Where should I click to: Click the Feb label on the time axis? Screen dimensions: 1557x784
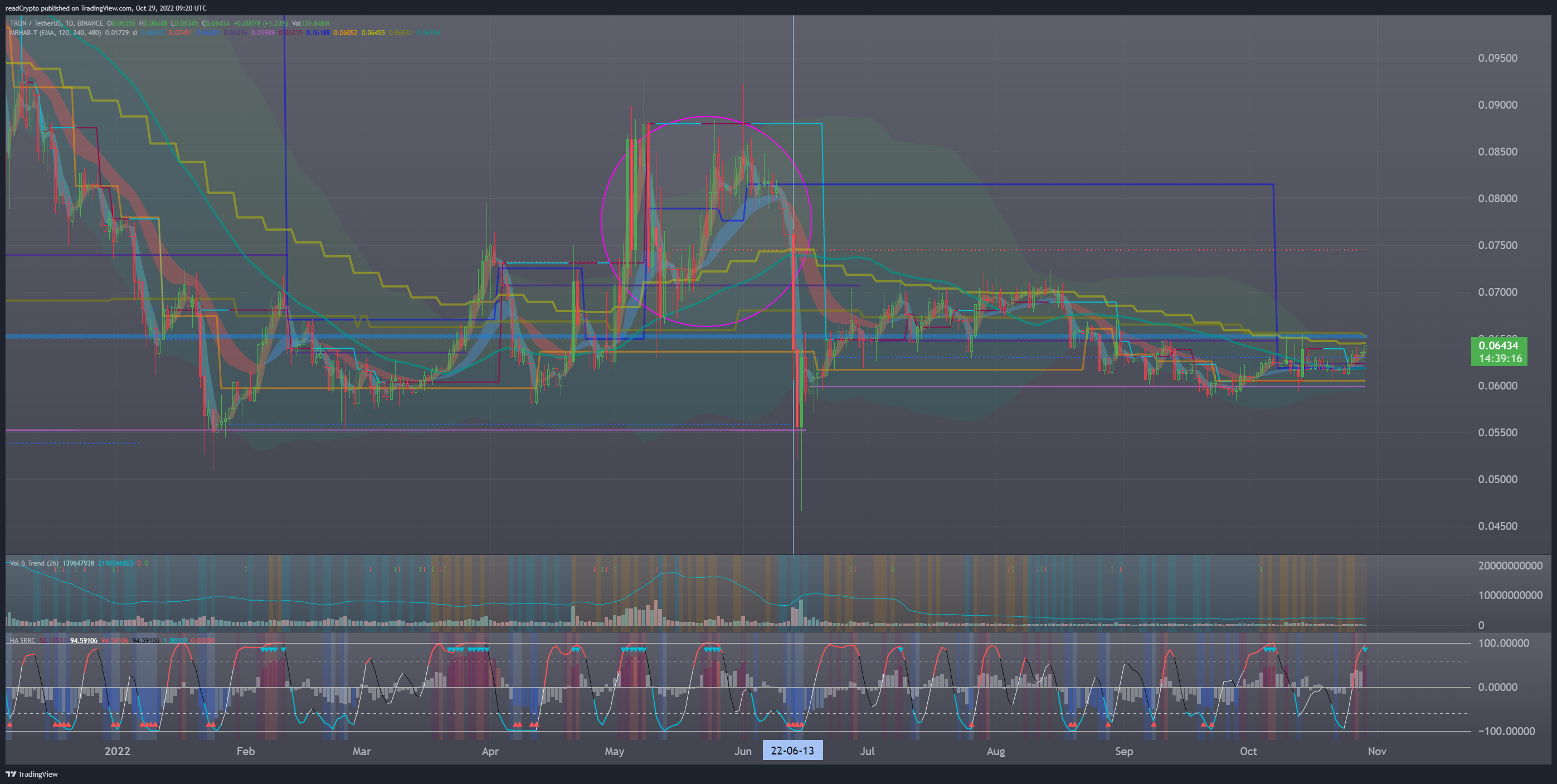[245, 751]
